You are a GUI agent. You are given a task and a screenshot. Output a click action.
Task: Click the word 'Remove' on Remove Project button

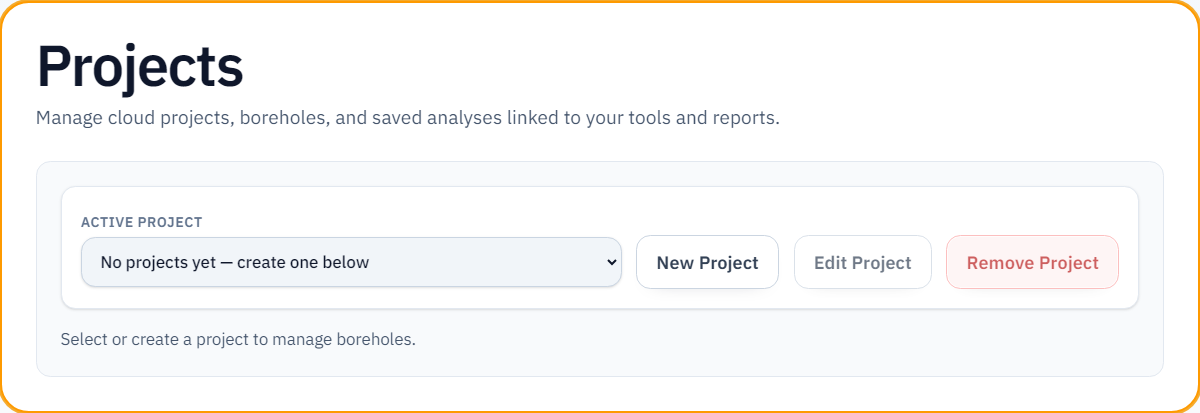(x=1001, y=263)
